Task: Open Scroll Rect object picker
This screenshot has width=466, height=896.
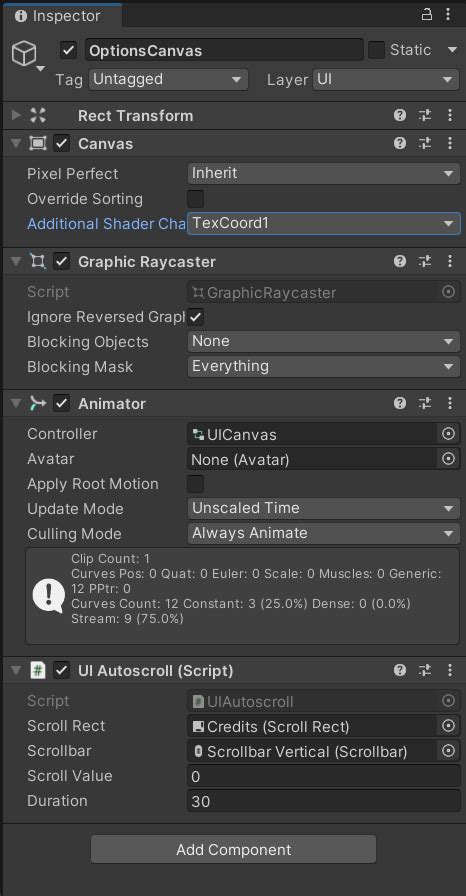Action: click(448, 726)
